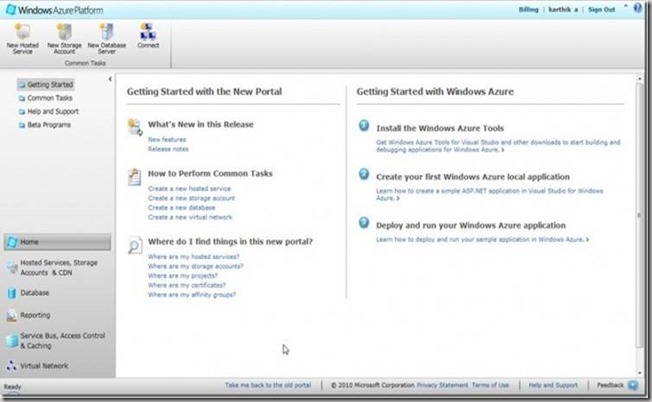Click the New Database Server toolbar icon
This screenshot has width=652, height=402.
(106, 32)
